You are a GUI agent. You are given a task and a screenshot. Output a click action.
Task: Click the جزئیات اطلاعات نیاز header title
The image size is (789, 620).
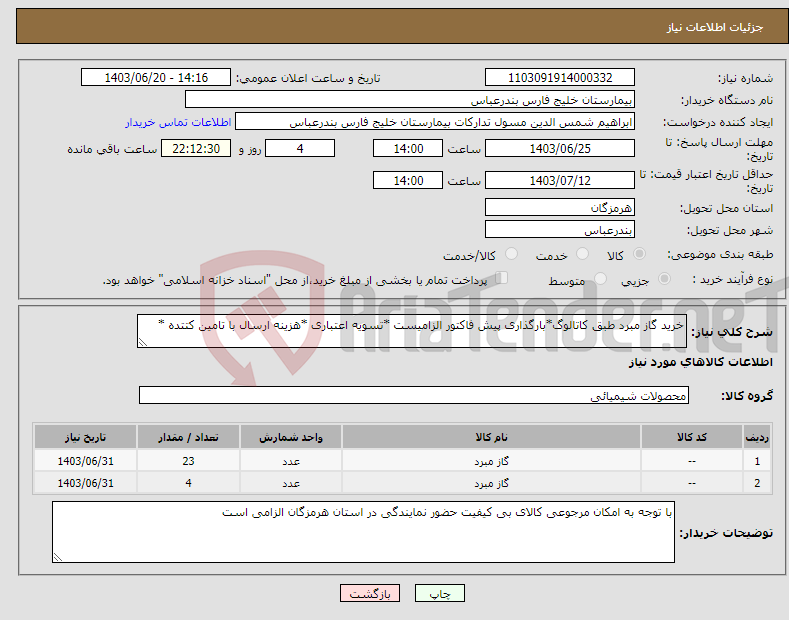(x=715, y=27)
